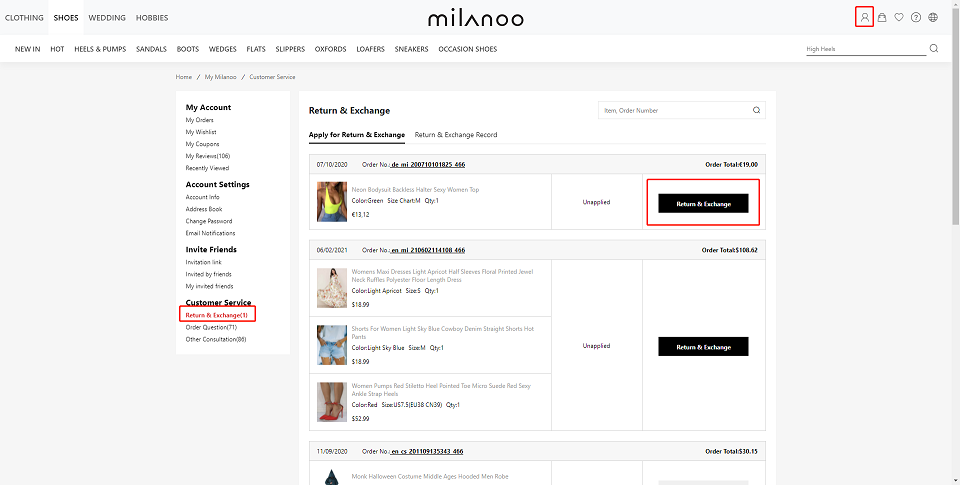Open the HOBBIES menu
Viewport: 960px width, 485px height.
pos(152,18)
